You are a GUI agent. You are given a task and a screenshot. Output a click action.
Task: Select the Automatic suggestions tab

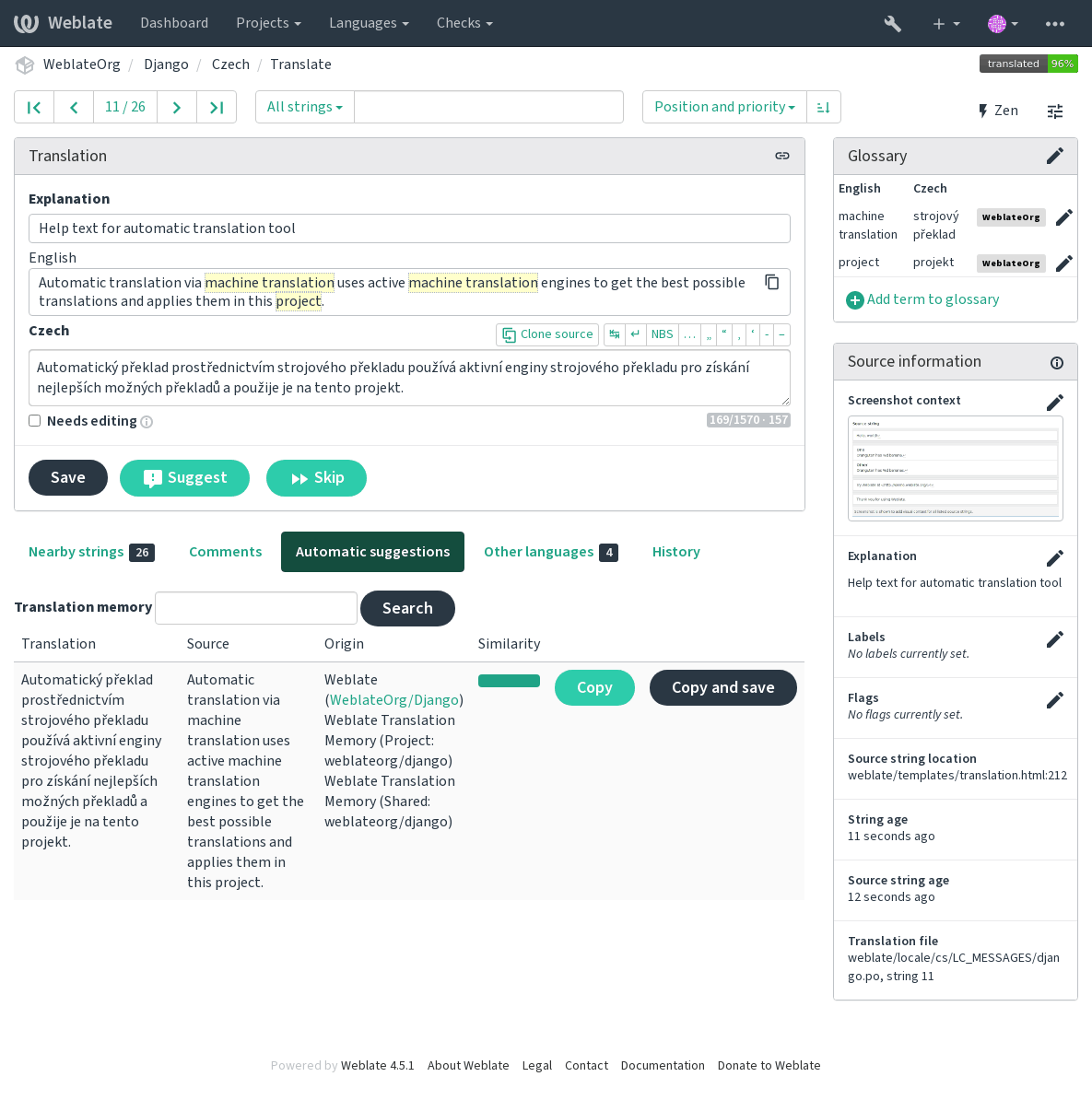tap(372, 552)
